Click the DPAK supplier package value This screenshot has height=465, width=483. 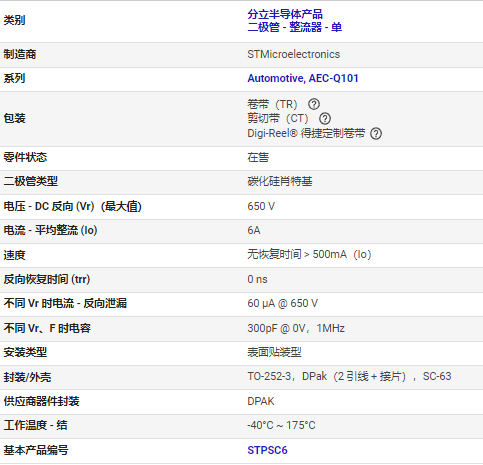pos(261,401)
